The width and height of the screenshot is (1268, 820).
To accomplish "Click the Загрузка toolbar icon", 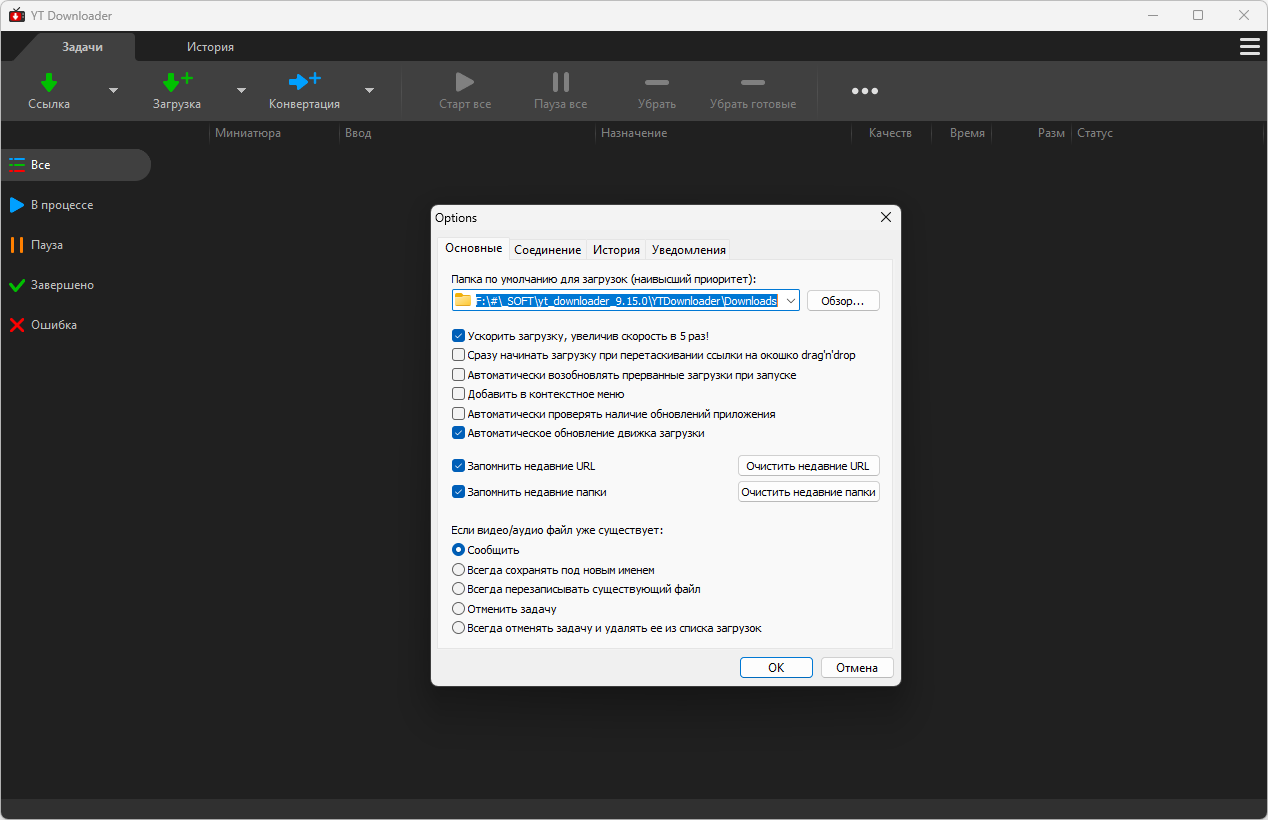I will tap(177, 82).
